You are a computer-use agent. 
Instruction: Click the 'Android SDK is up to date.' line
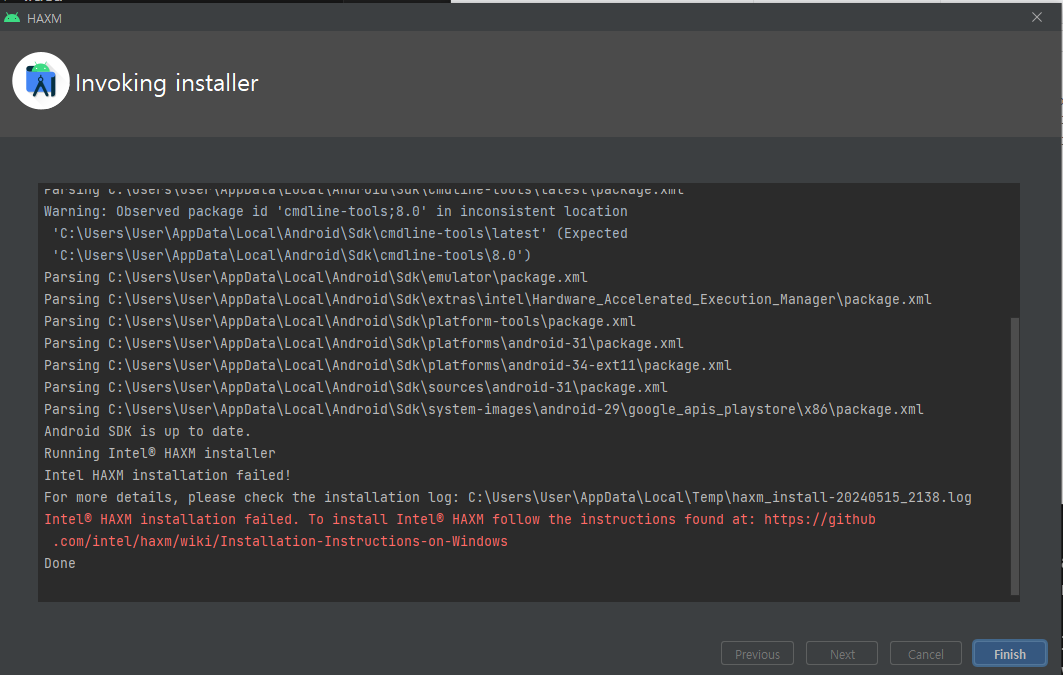coord(147,431)
